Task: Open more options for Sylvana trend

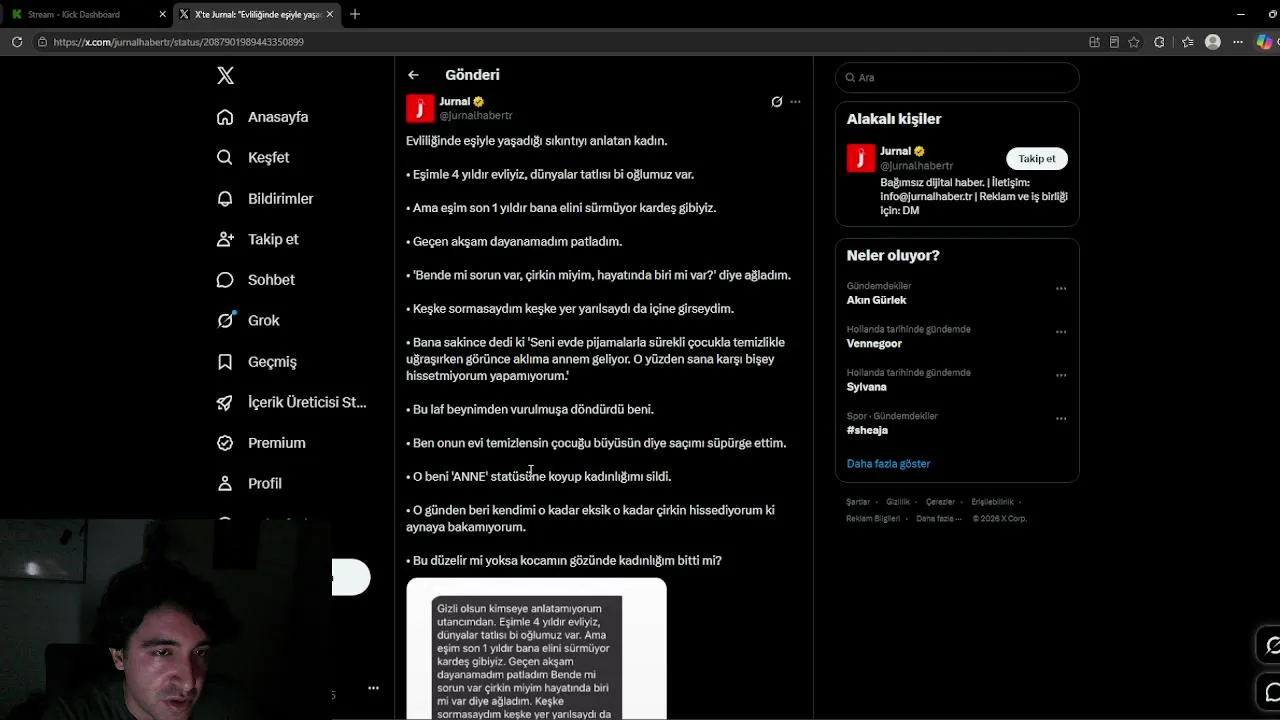Action: tap(1061, 376)
